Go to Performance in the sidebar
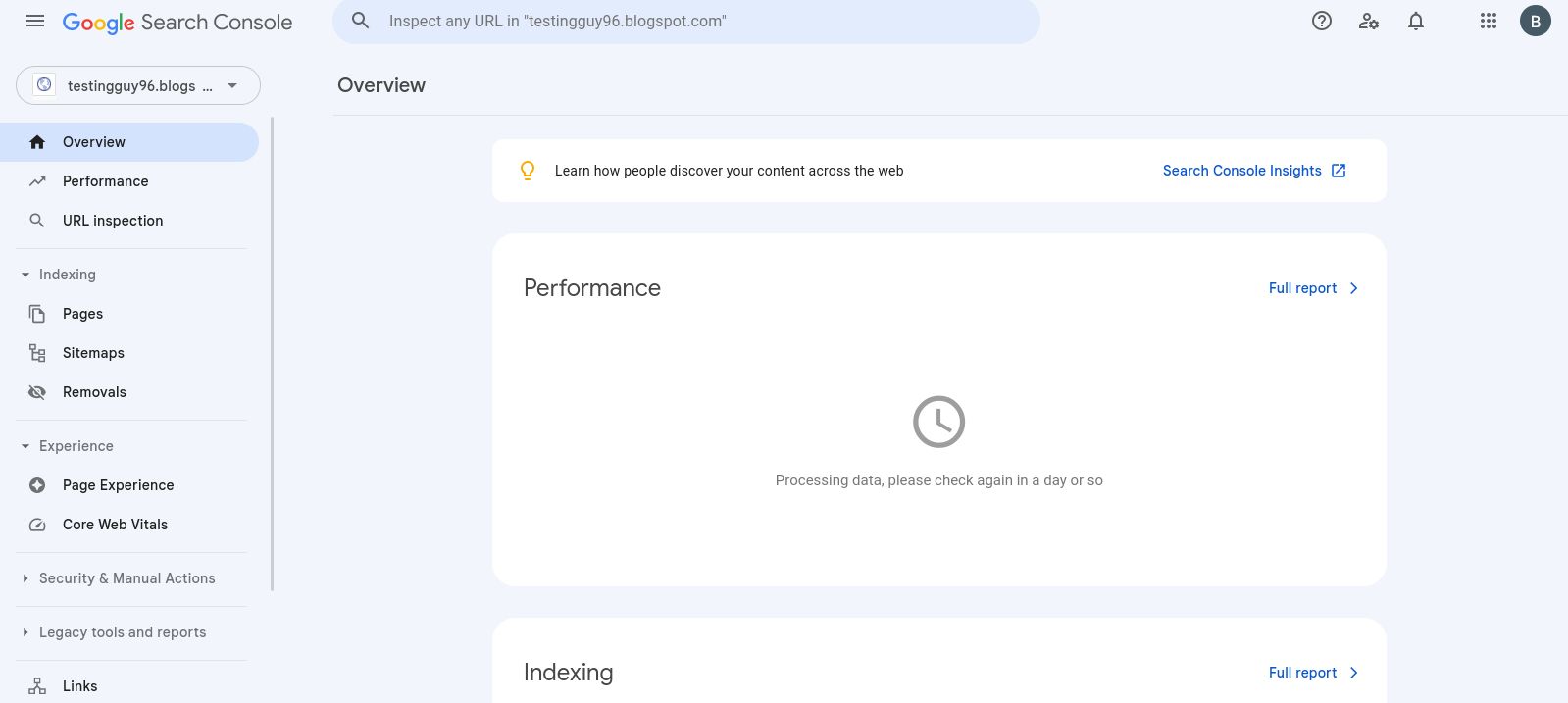The image size is (1568, 703). point(105,181)
